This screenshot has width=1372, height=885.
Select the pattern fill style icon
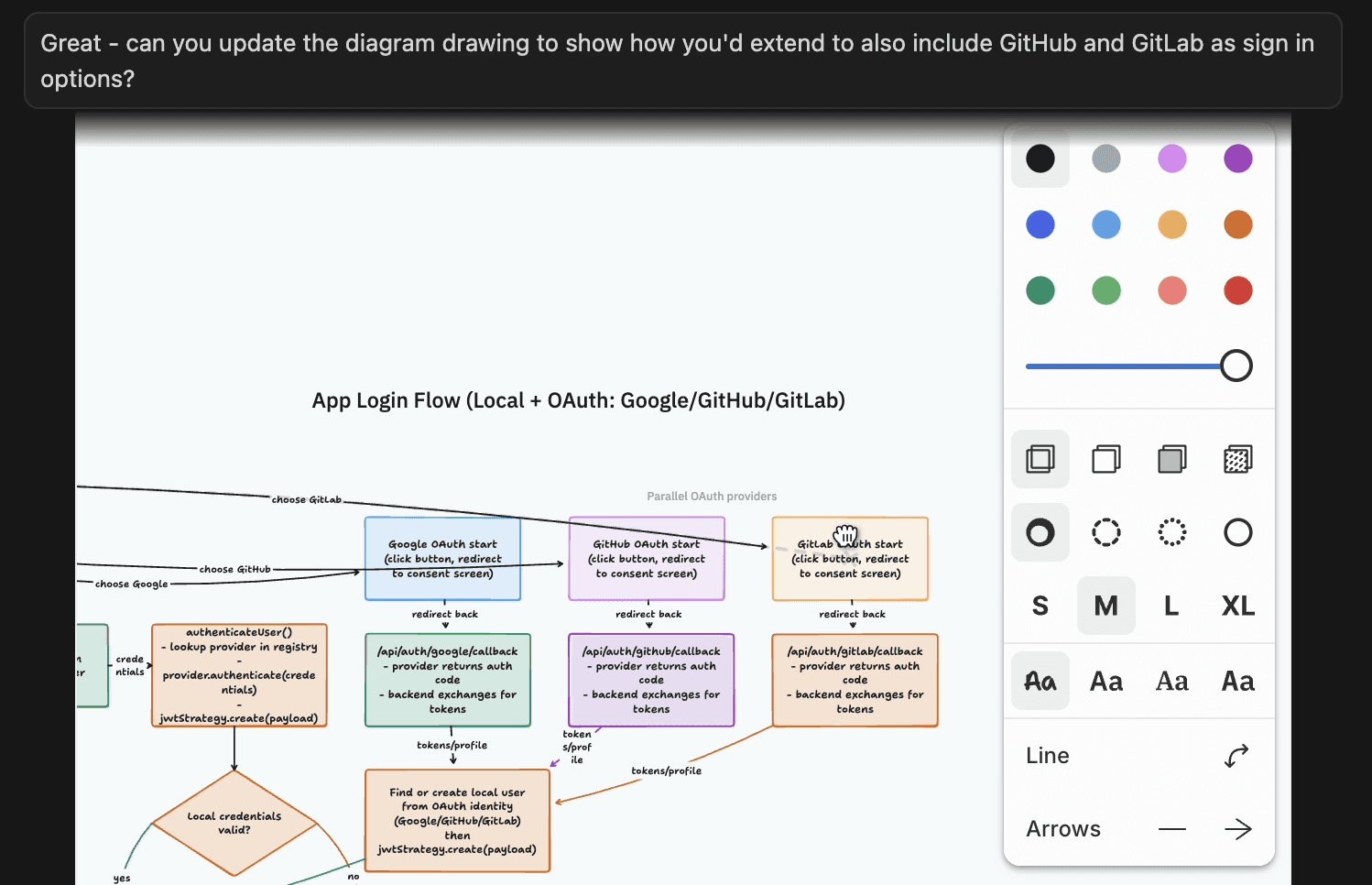coord(1238,459)
